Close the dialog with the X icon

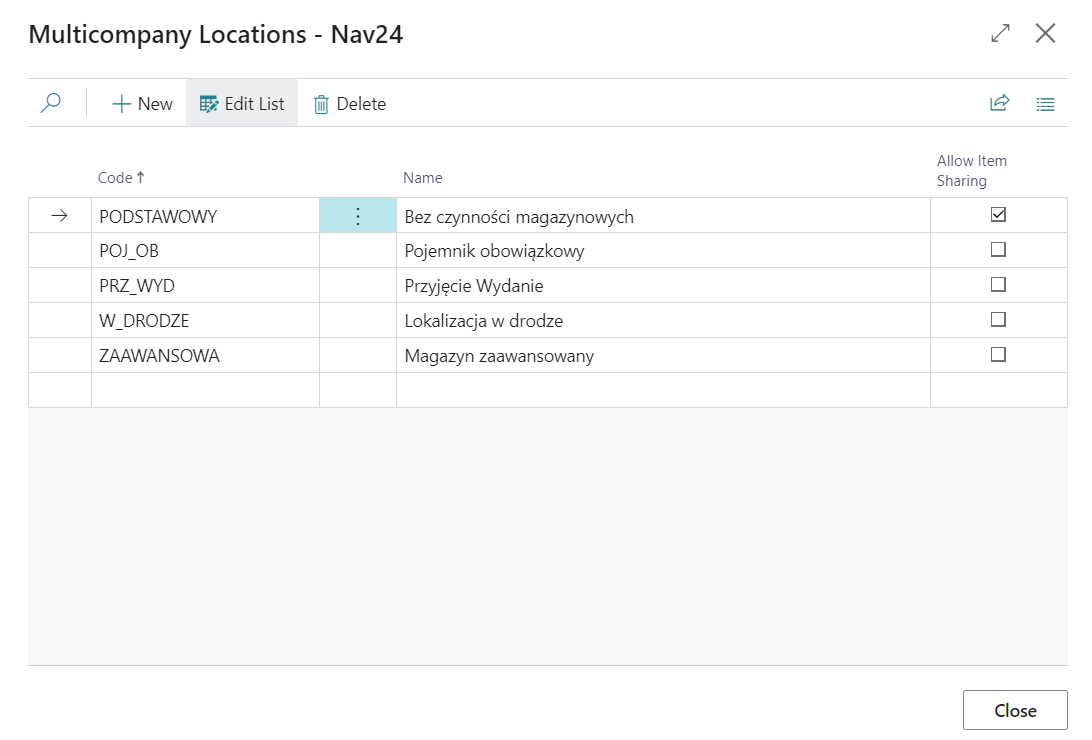click(1045, 34)
